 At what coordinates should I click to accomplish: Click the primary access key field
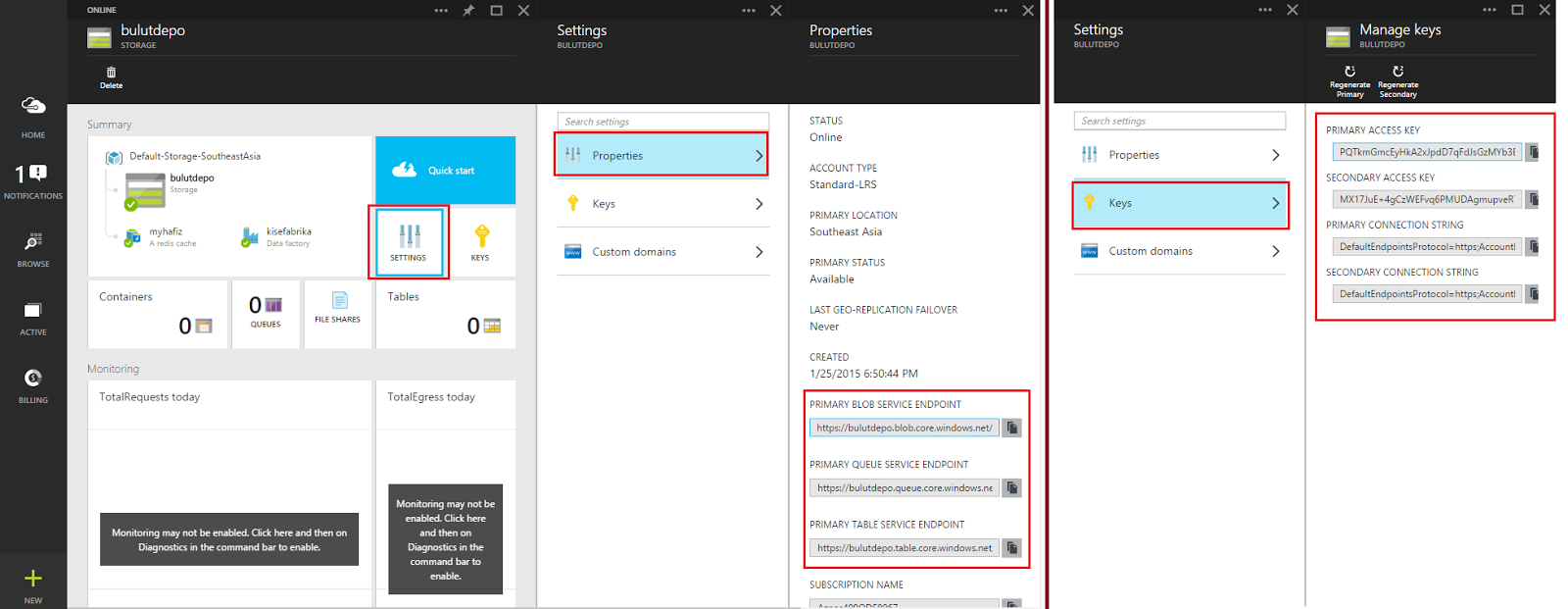point(1427,152)
